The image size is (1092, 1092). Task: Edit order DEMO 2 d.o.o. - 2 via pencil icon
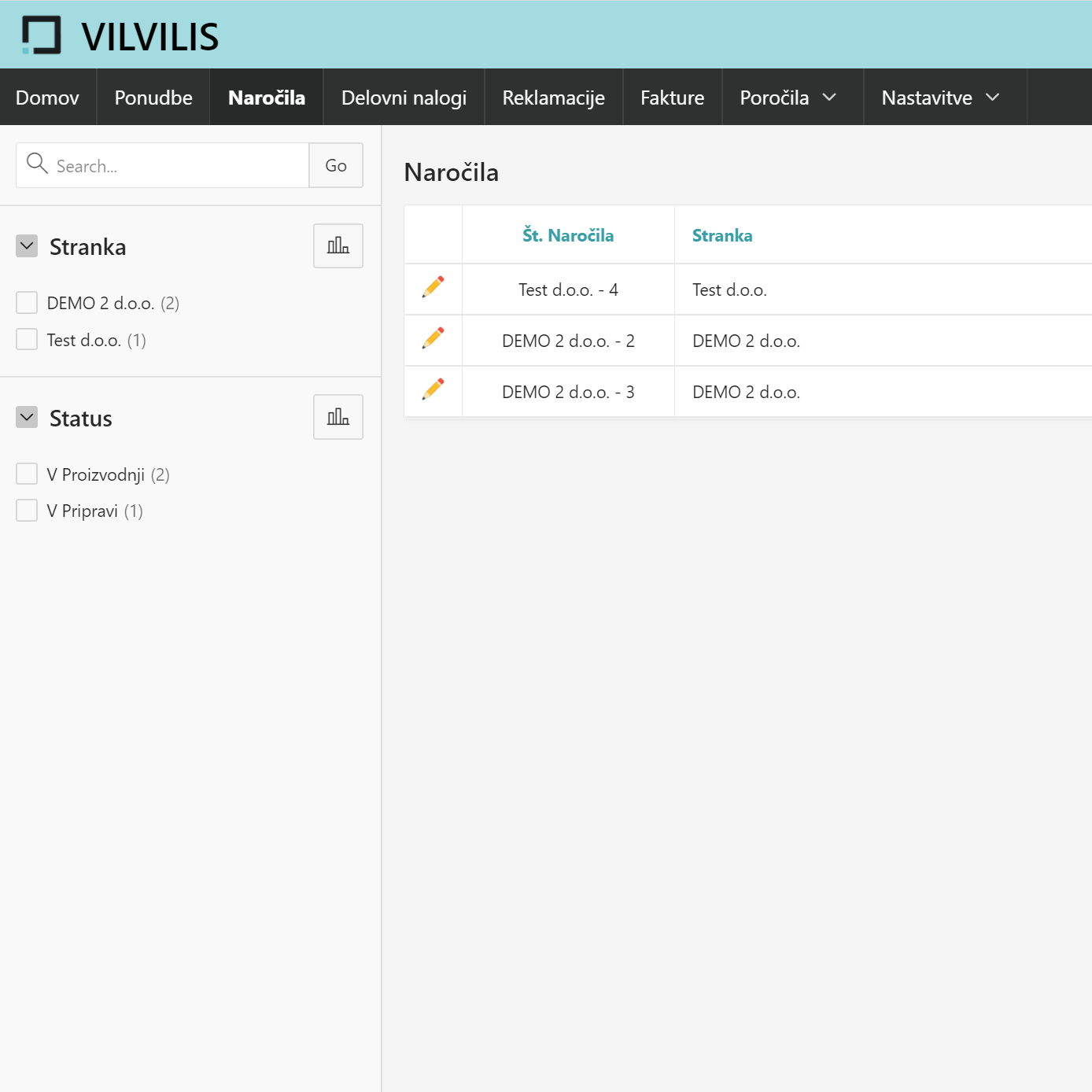pos(433,339)
